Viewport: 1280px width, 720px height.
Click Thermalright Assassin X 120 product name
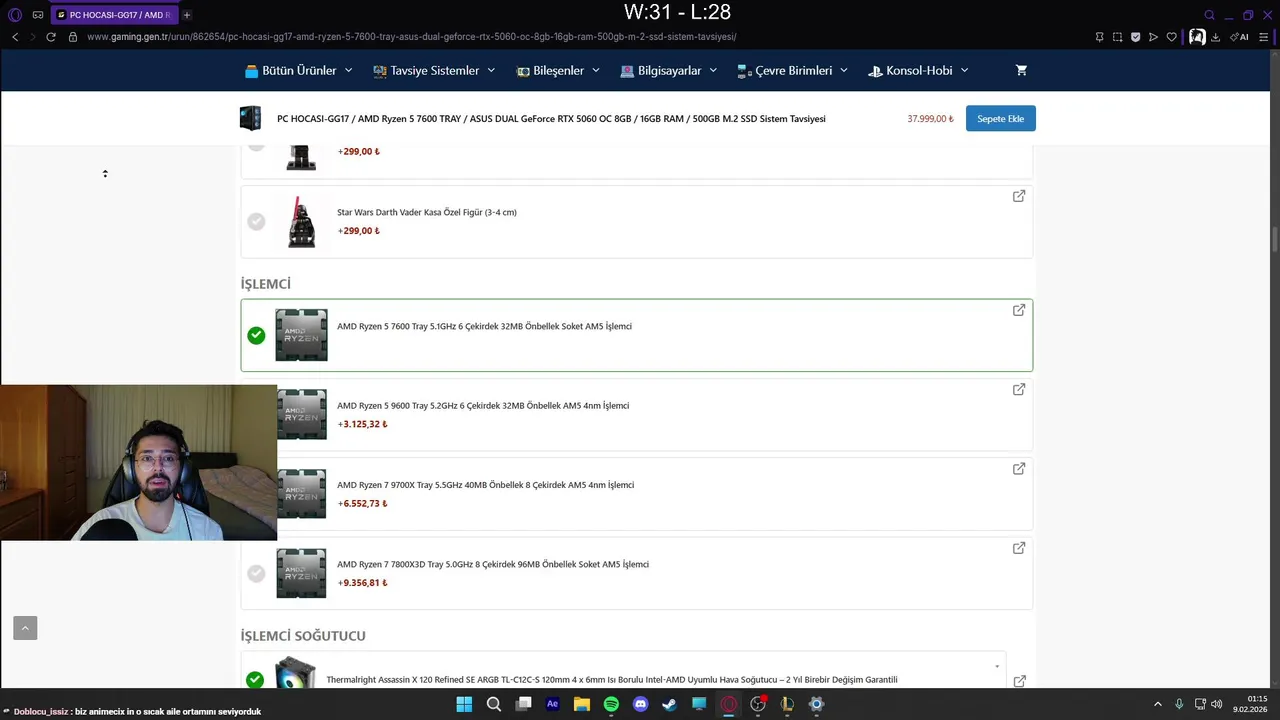[x=612, y=680]
